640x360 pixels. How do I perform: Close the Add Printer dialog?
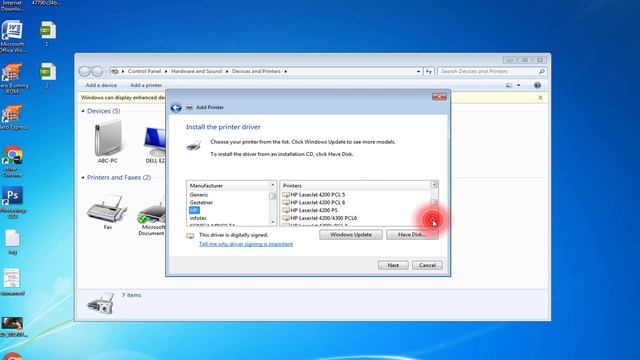click(439, 97)
